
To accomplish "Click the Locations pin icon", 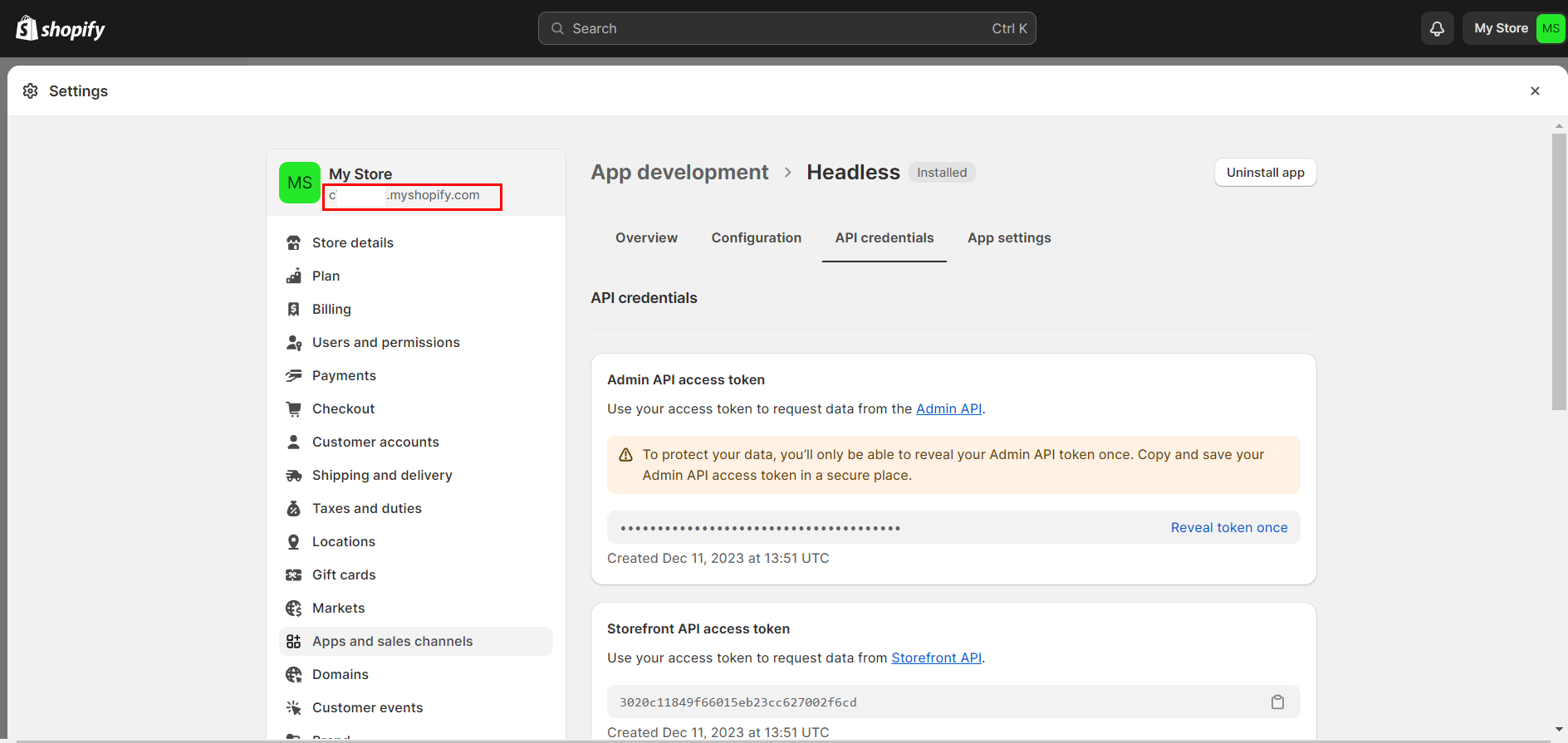I will click(x=293, y=542).
